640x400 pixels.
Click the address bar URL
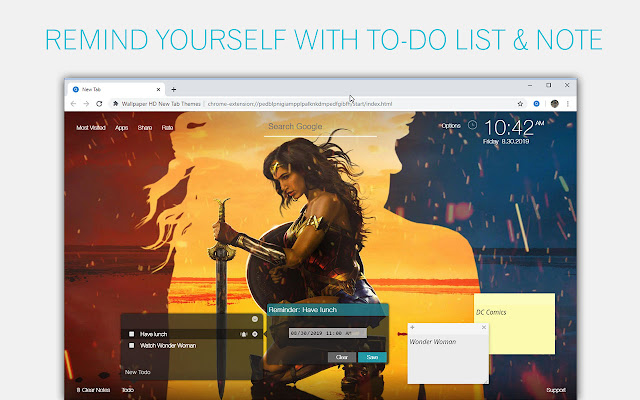300,104
